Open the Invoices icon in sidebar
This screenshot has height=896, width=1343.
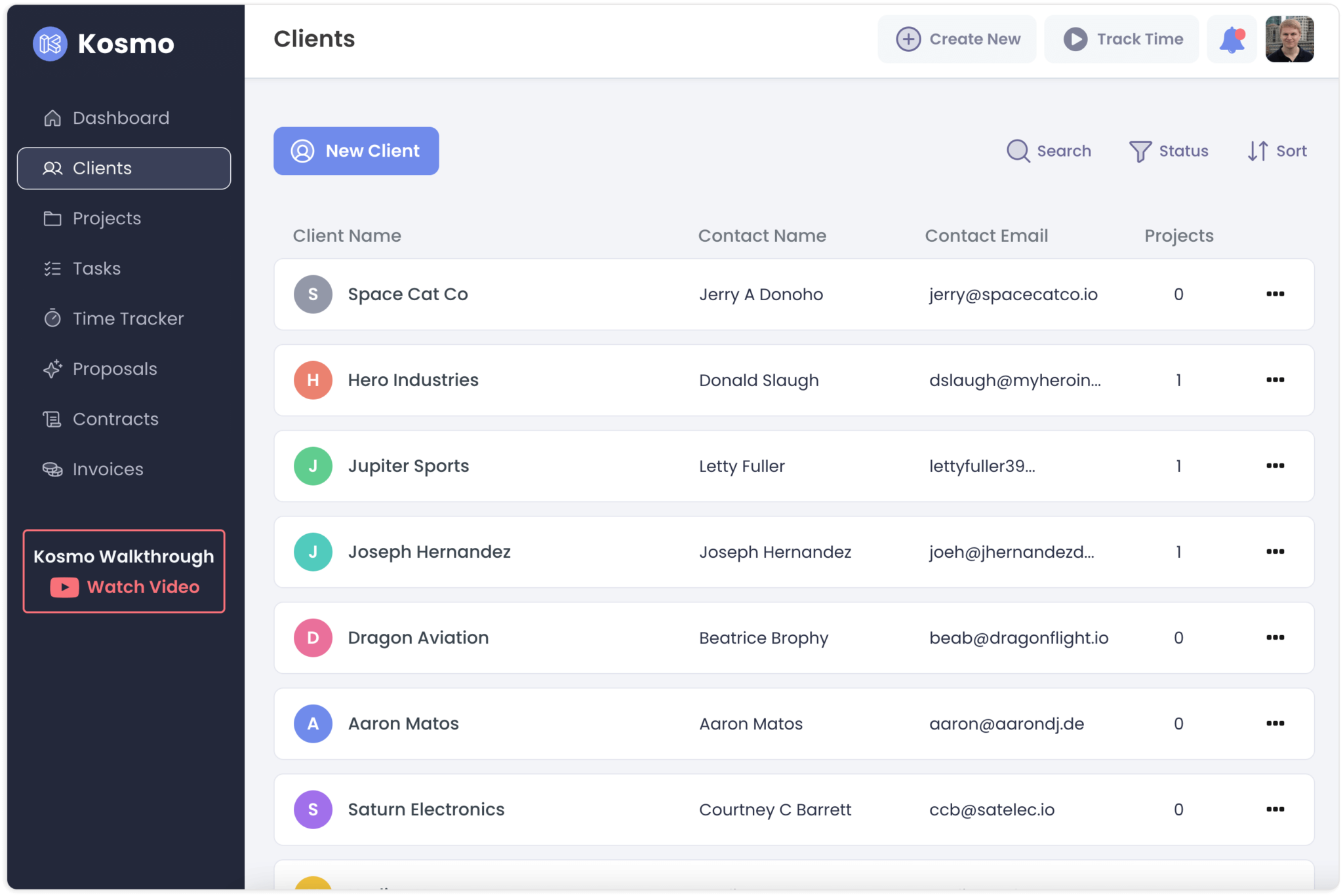(x=52, y=469)
